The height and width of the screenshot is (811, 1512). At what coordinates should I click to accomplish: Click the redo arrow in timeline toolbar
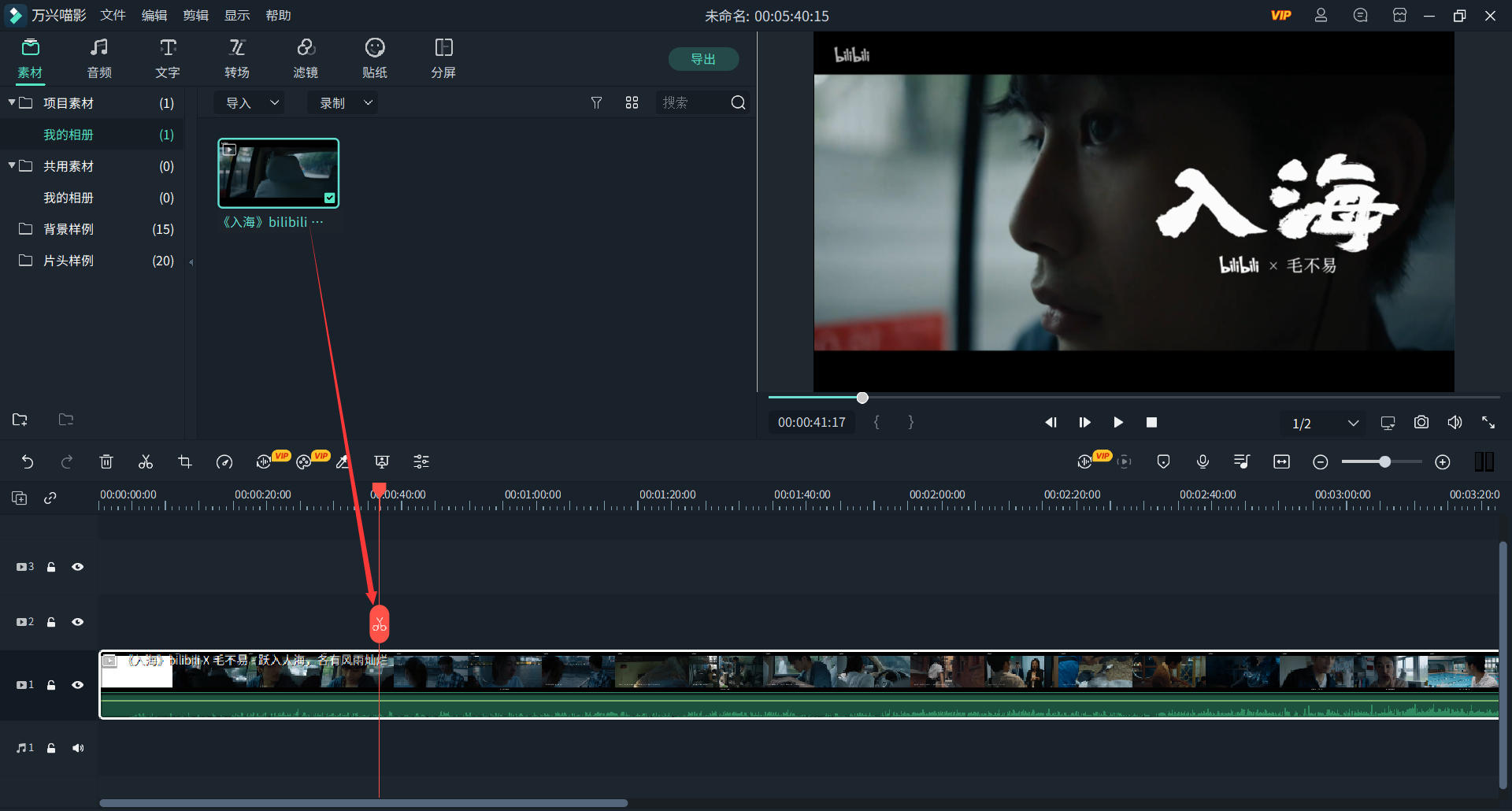point(67,462)
